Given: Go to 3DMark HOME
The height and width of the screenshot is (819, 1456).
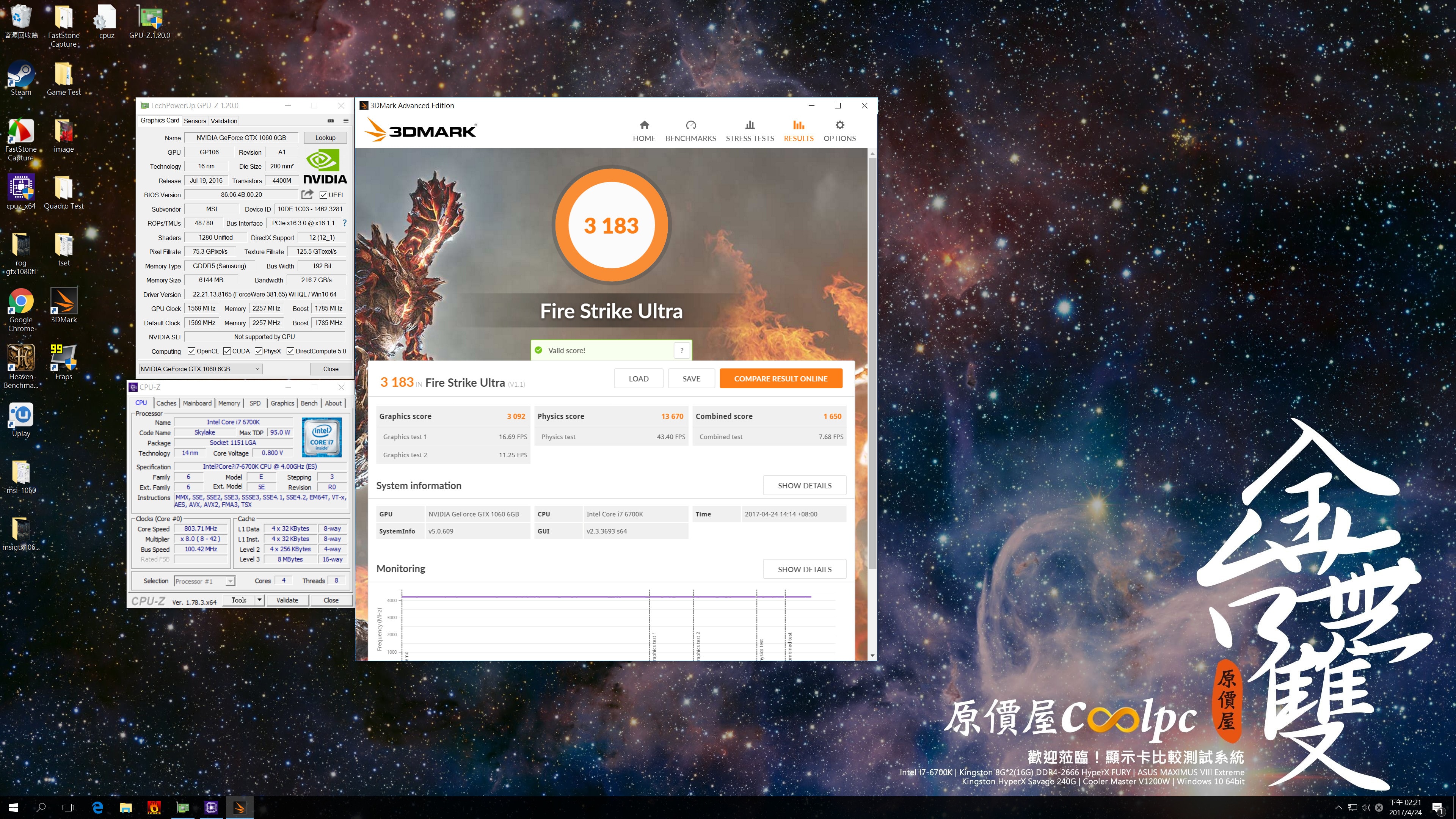Looking at the screenshot, I should 644,131.
